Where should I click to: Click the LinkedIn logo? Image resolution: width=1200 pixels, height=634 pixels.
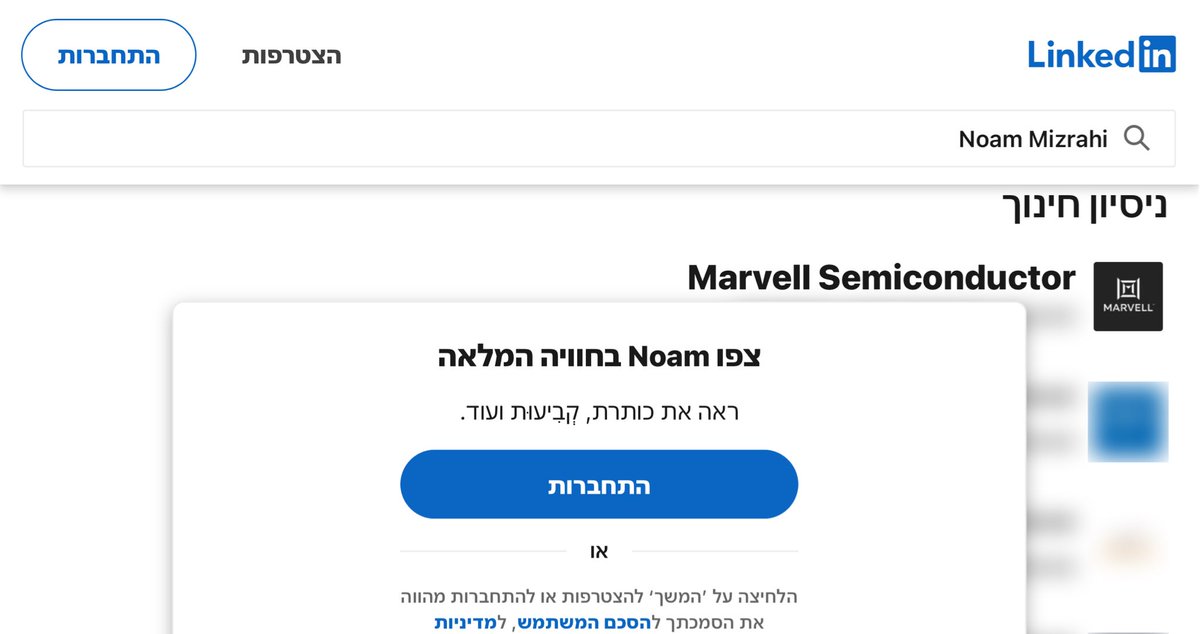pos(1101,55)
